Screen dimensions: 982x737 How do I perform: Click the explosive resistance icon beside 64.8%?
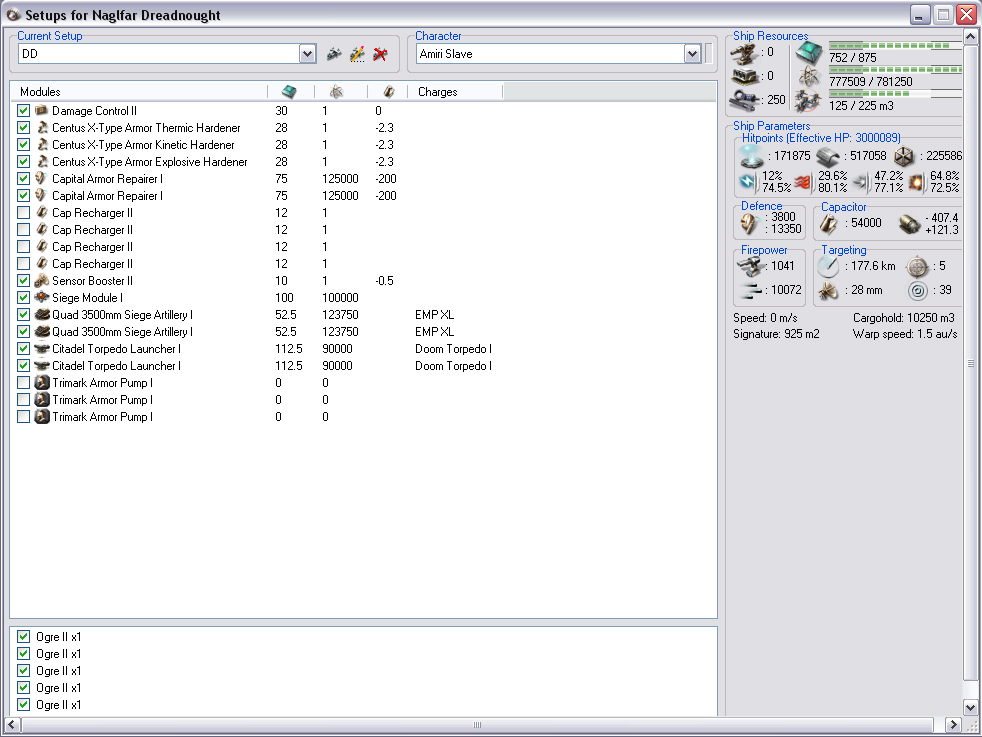click(x=916, y=182)
